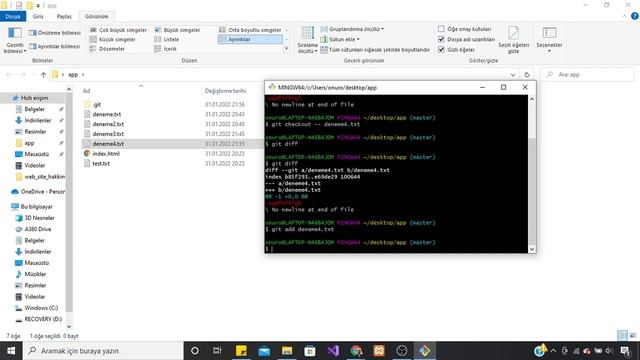Viewport: 640px width, 360px height.
Task: Select file test.txt
Action: click(x=101, y=163)
